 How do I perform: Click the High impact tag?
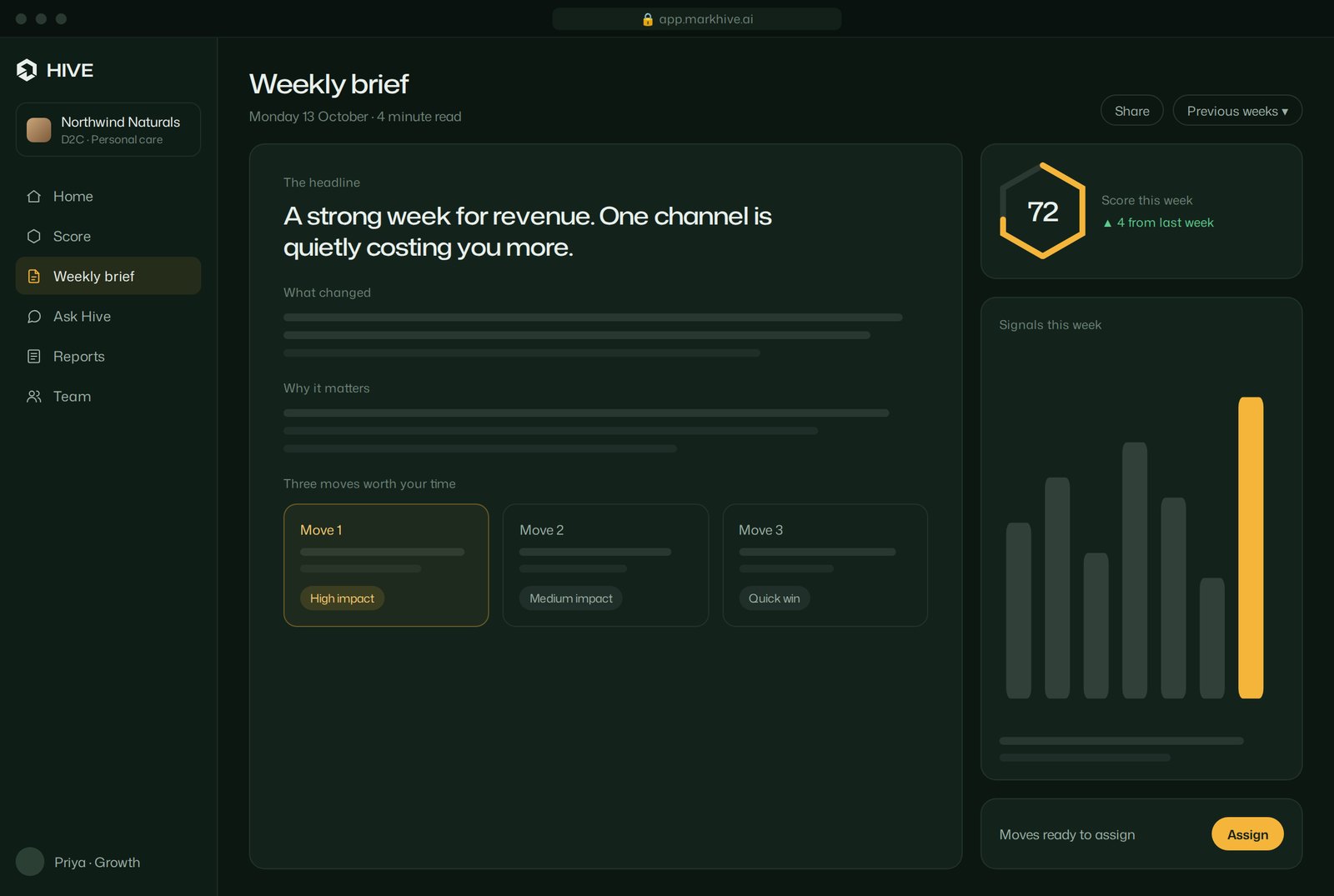tap(342, 598)
